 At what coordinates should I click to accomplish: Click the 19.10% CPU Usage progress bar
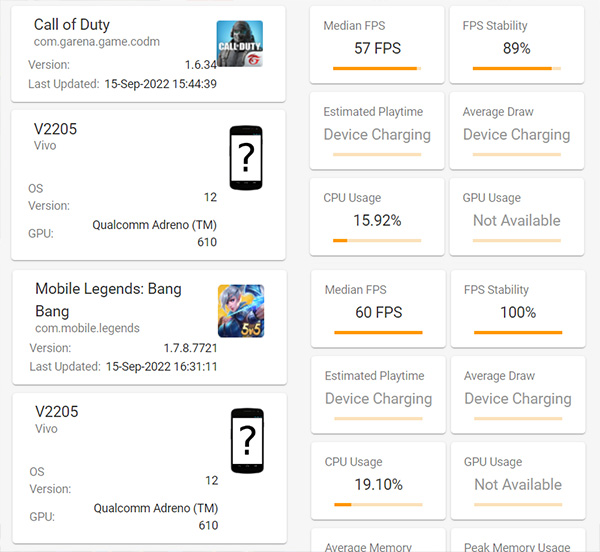pyautogui.click(x=378, y=505)
